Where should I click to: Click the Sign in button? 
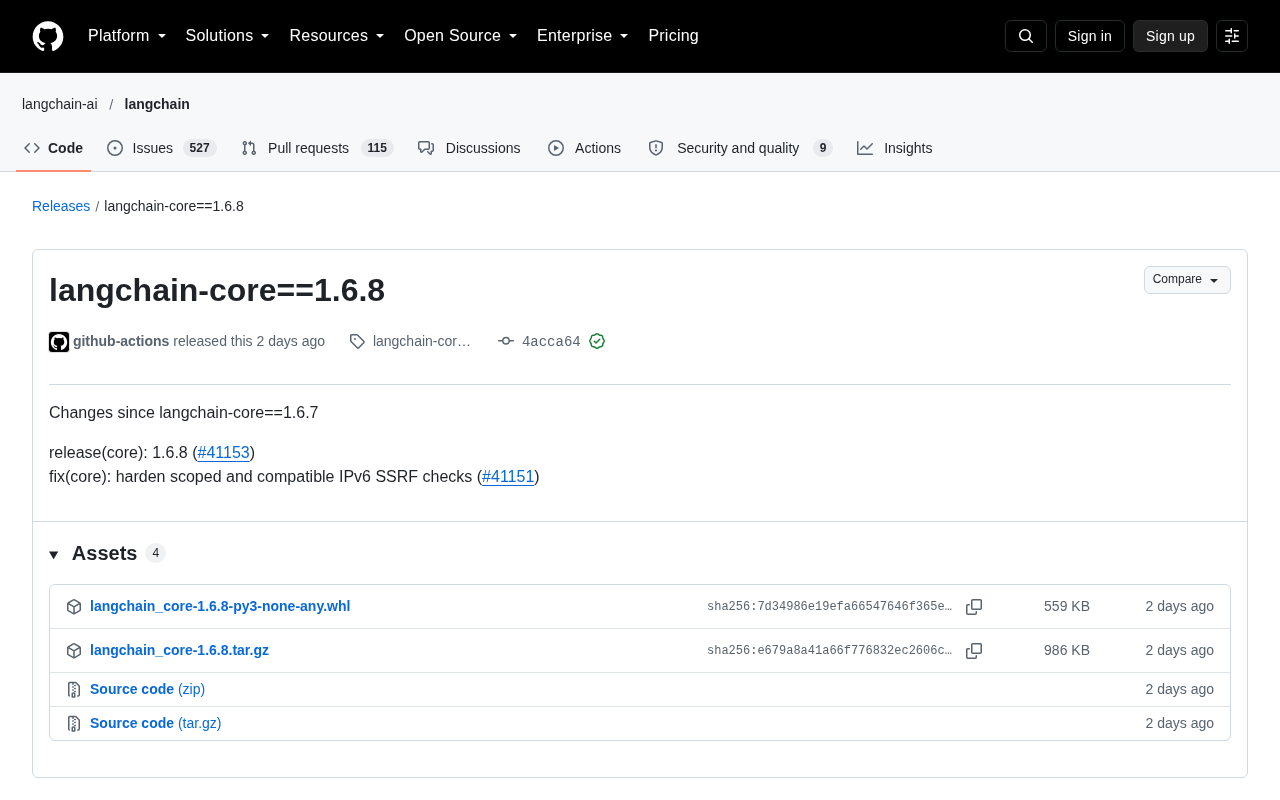coord(1090,36)
